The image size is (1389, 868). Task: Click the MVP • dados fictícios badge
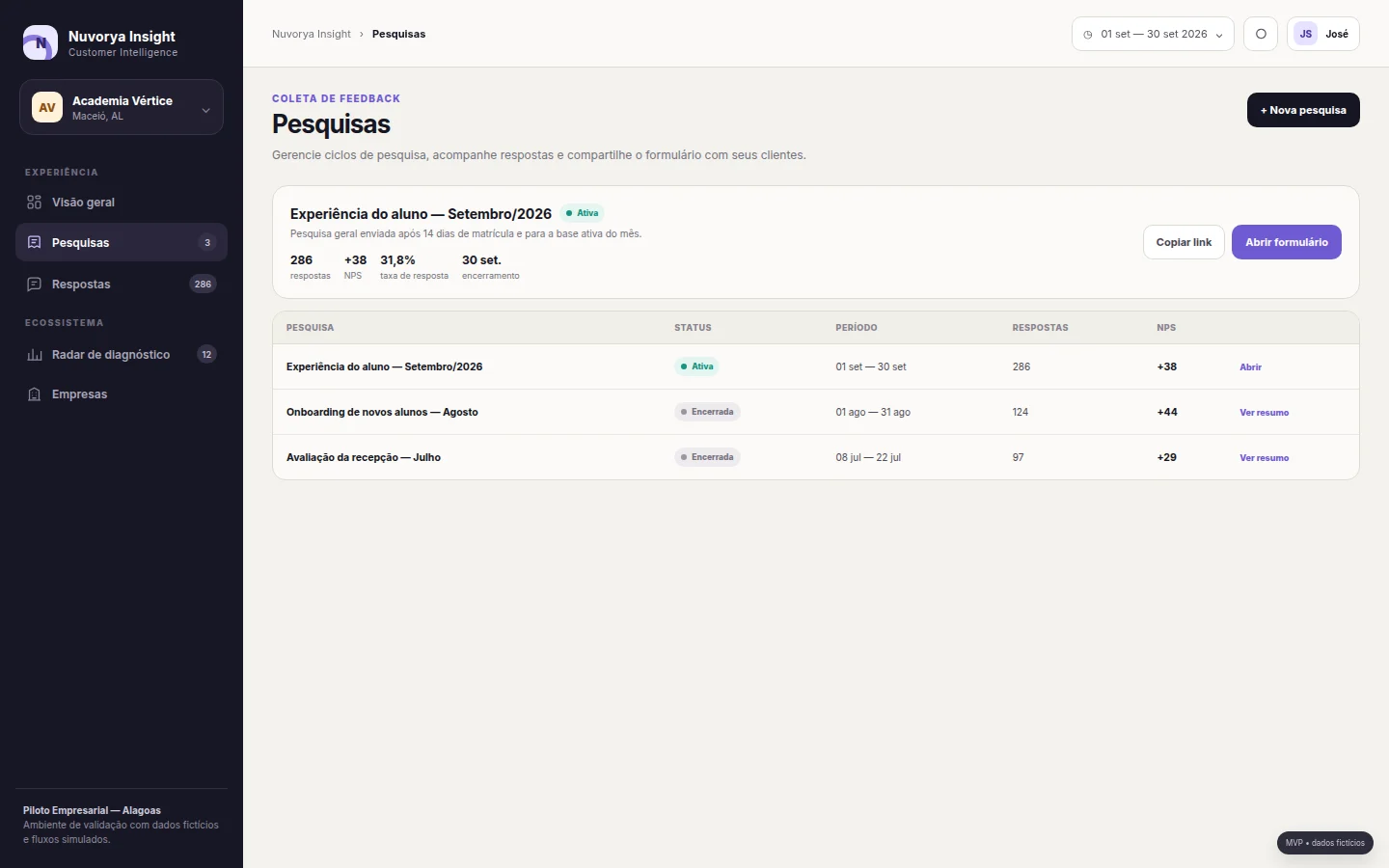pyautogui.click(x=1325, y=843)
